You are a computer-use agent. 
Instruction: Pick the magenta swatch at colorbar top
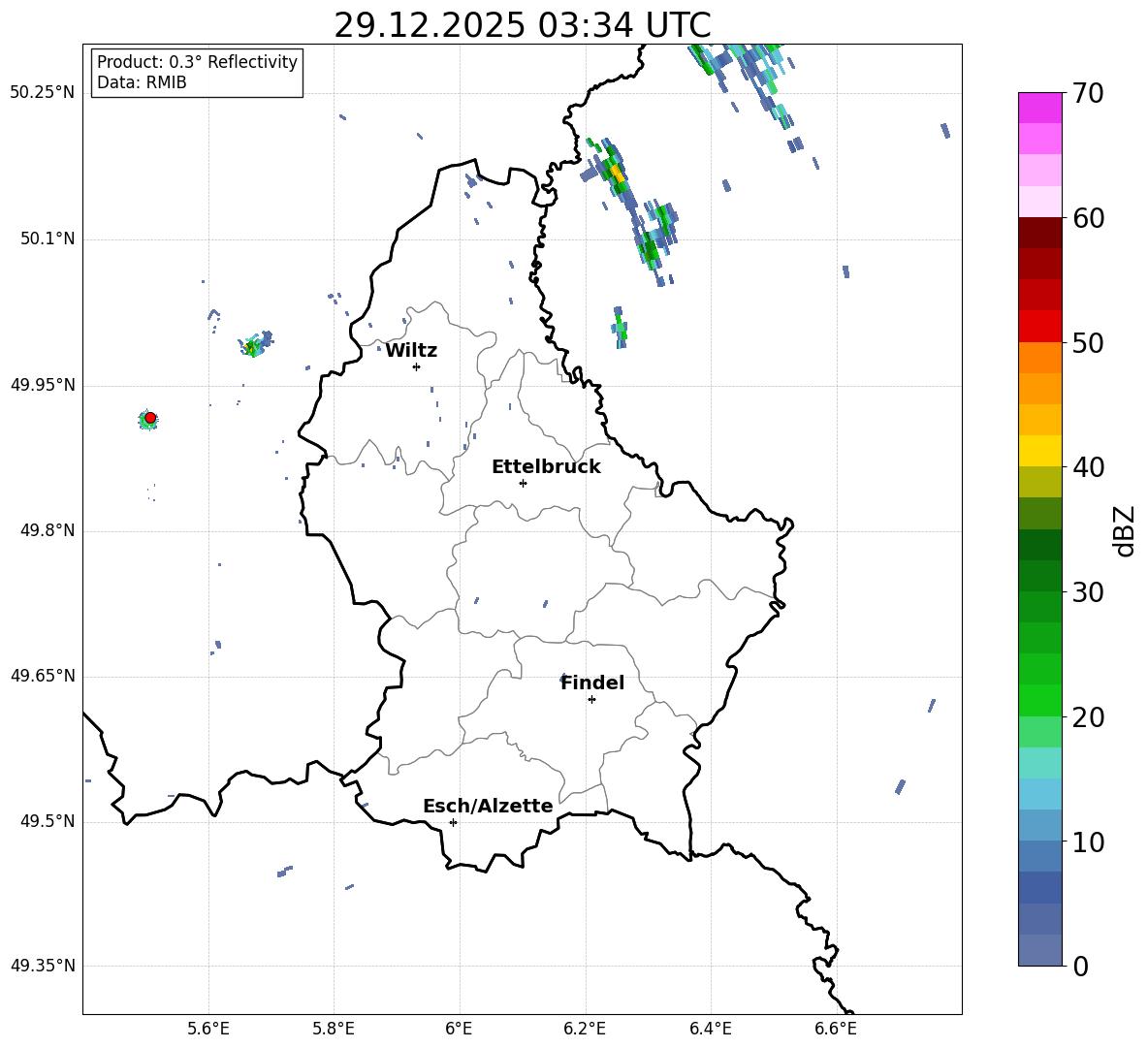click(x=1040, y=108)
